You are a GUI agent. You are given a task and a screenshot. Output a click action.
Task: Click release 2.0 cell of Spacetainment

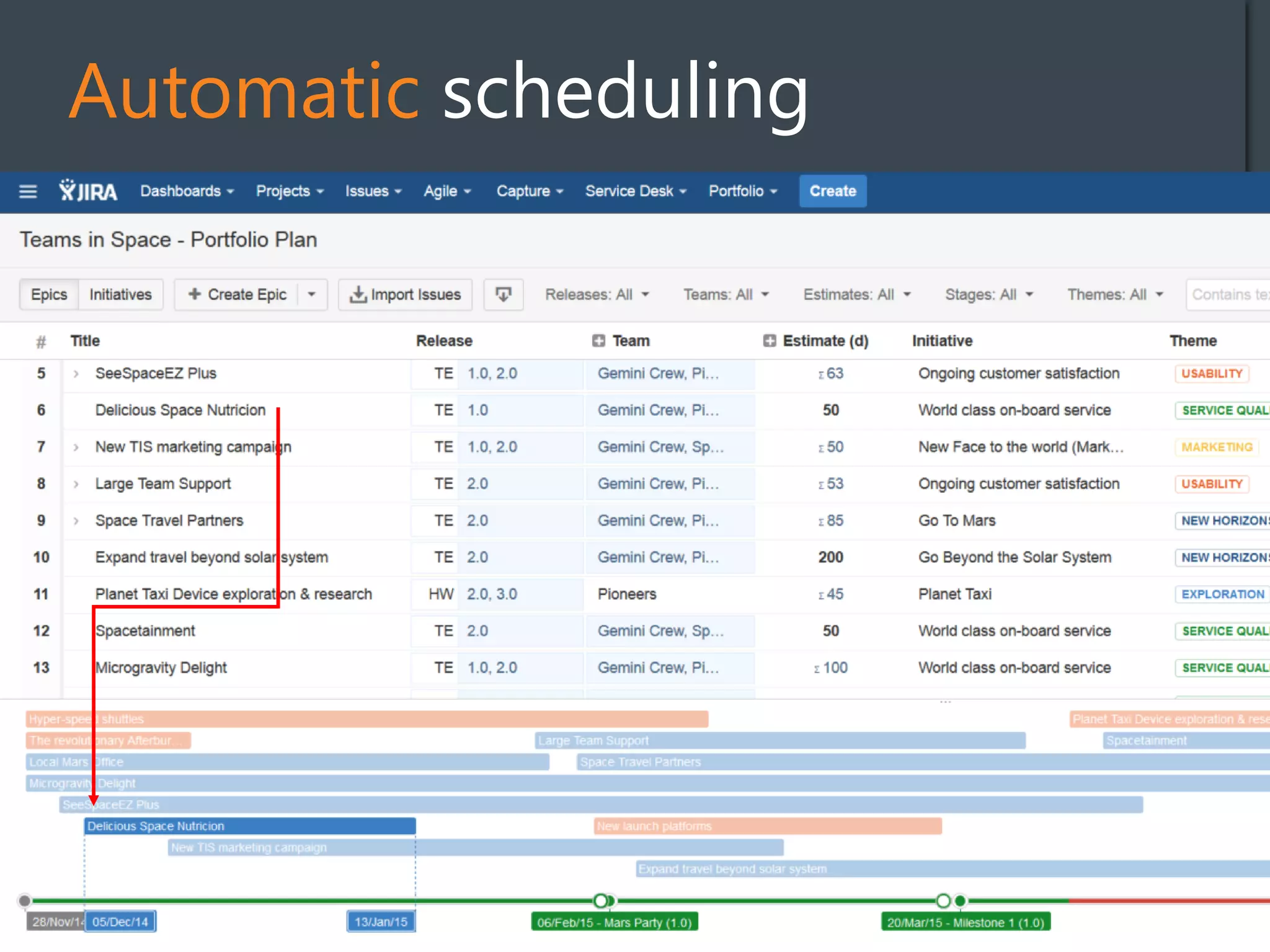coord(521,631)
